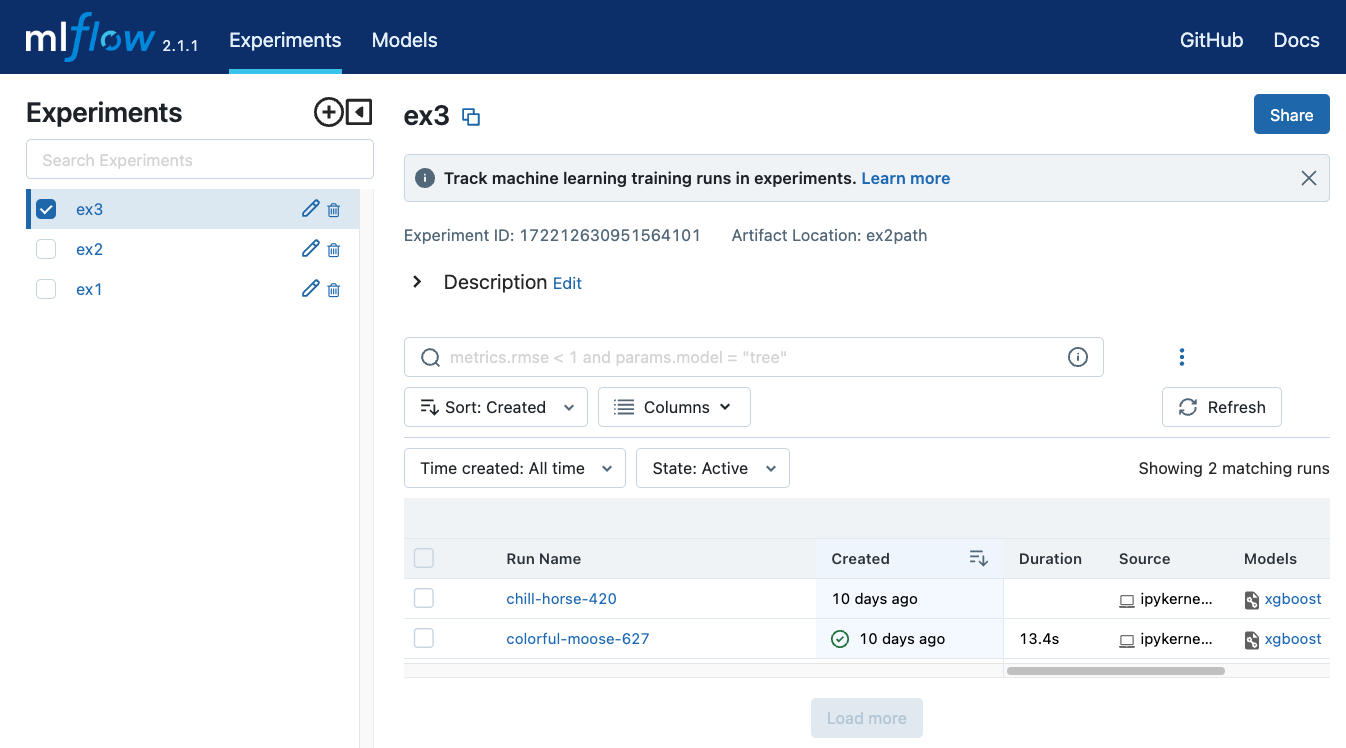Switch to the Models tab
The height and width of the screenshot is (748, 1346).
pos(404,40)
